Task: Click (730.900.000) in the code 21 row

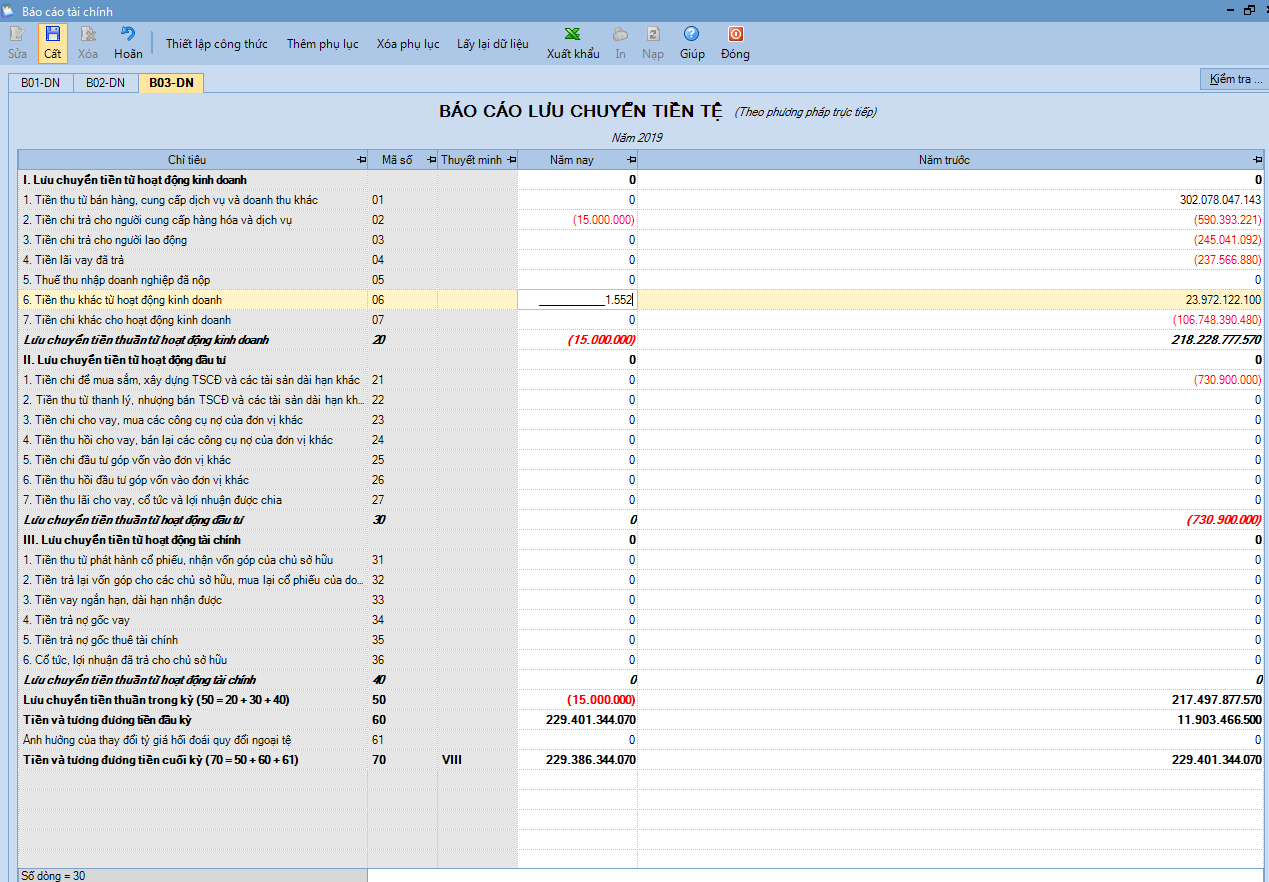Action: 1227,380
